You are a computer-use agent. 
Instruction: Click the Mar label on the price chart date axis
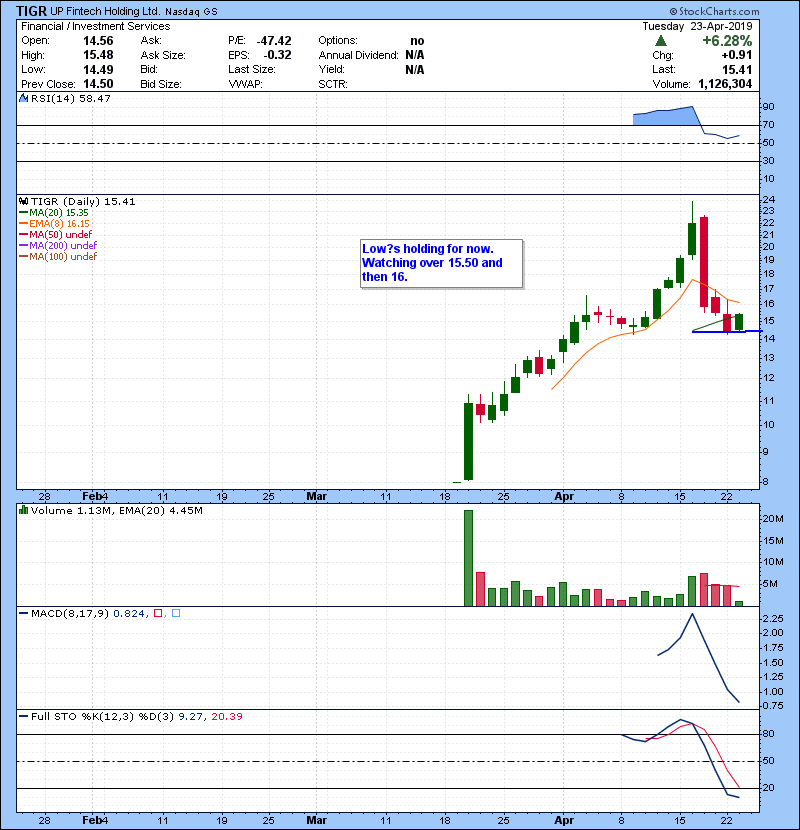[317, 497]
